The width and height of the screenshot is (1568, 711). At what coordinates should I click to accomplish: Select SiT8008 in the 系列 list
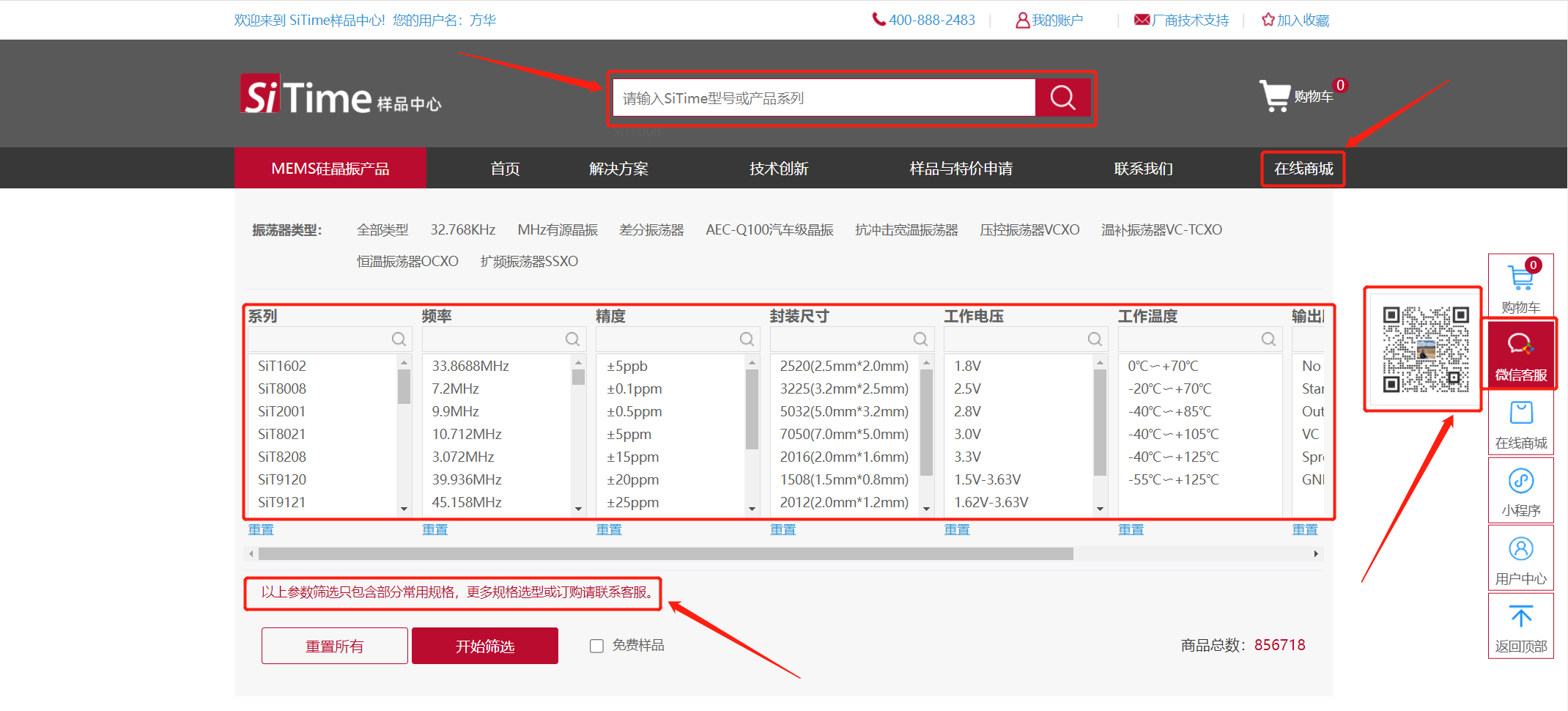click(282, 388)
